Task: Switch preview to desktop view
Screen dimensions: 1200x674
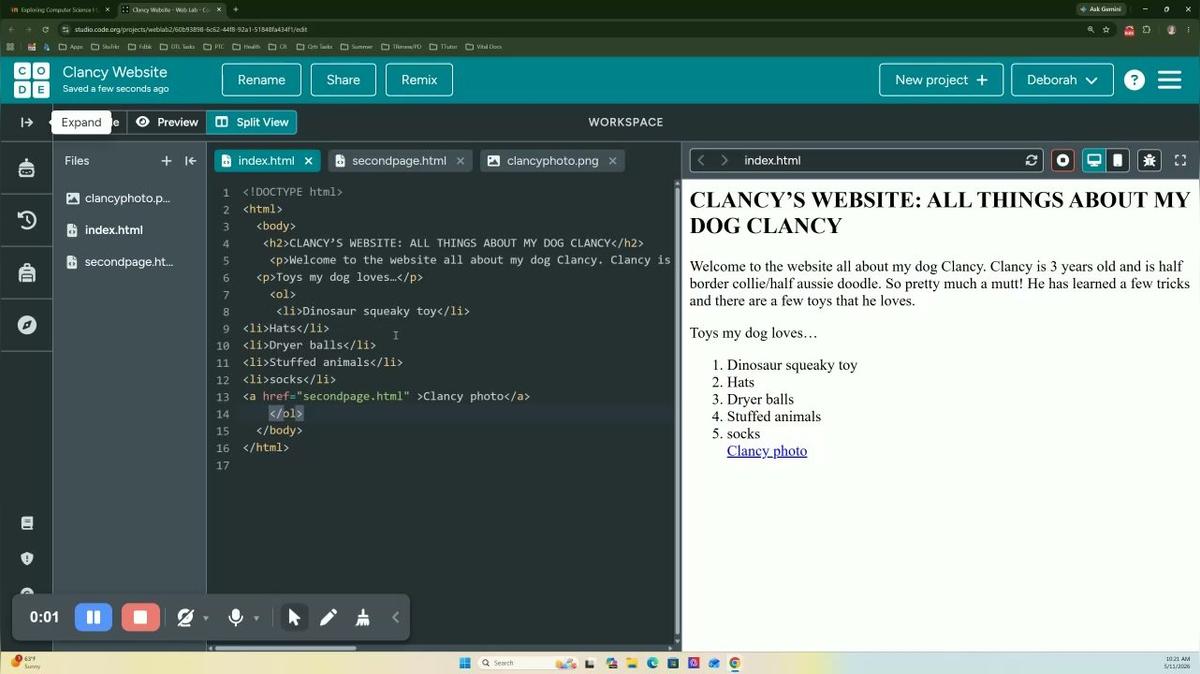Action: [1094, 160]
